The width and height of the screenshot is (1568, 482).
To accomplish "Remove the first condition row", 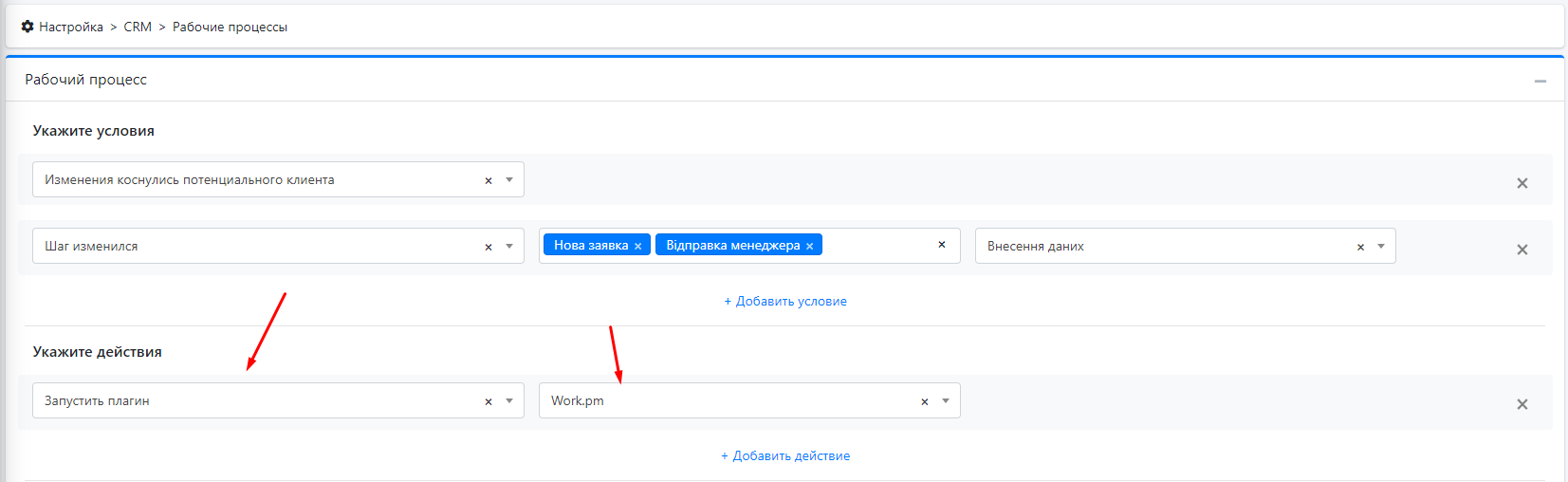I will coord(1522,183).
